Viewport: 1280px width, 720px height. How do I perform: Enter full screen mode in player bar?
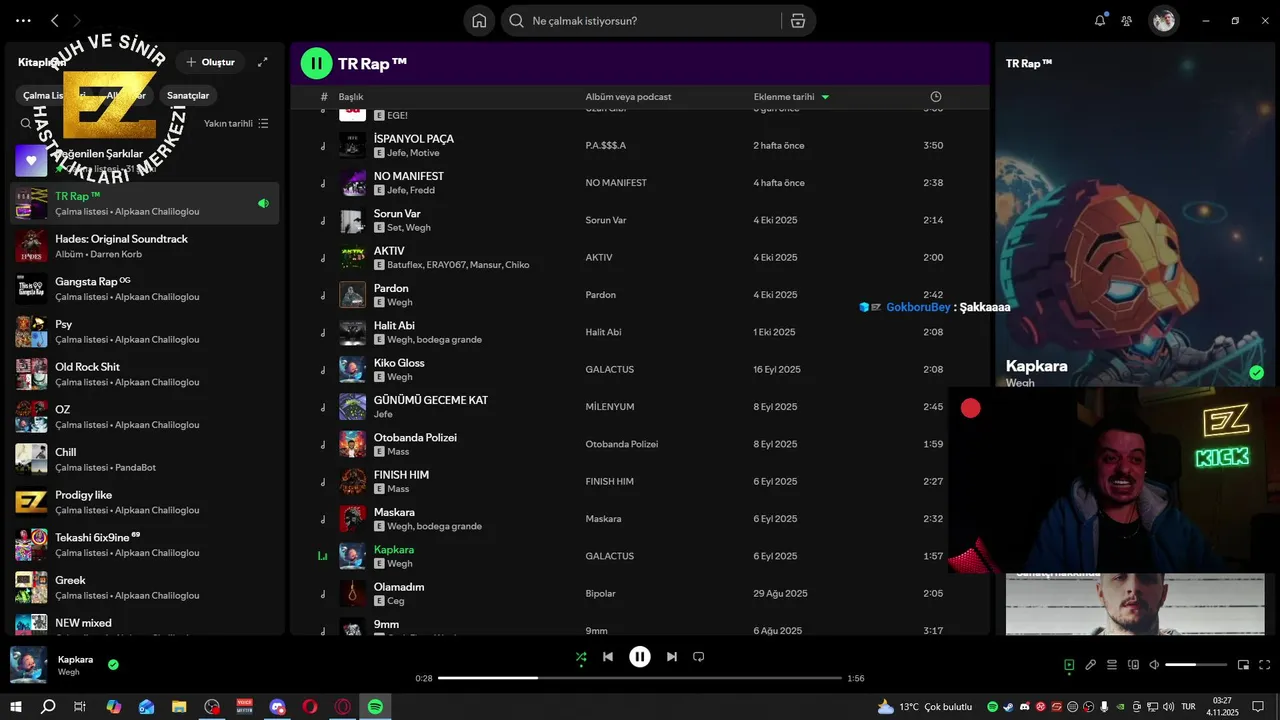(1264, 665)
